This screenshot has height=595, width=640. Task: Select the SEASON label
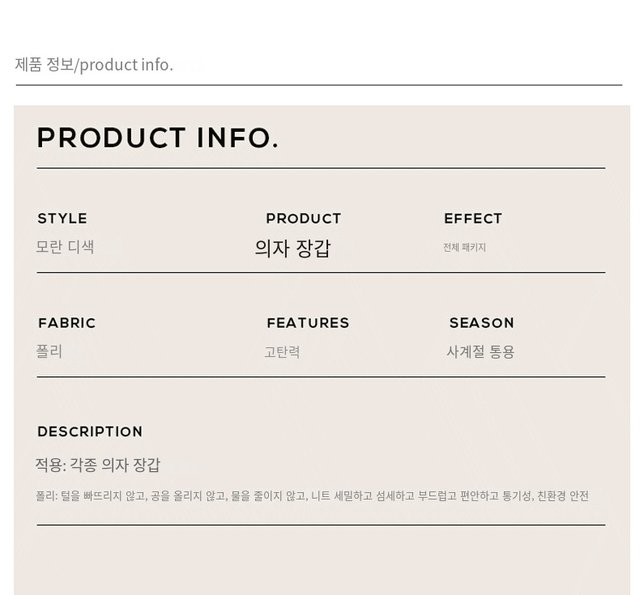[482, 323]
